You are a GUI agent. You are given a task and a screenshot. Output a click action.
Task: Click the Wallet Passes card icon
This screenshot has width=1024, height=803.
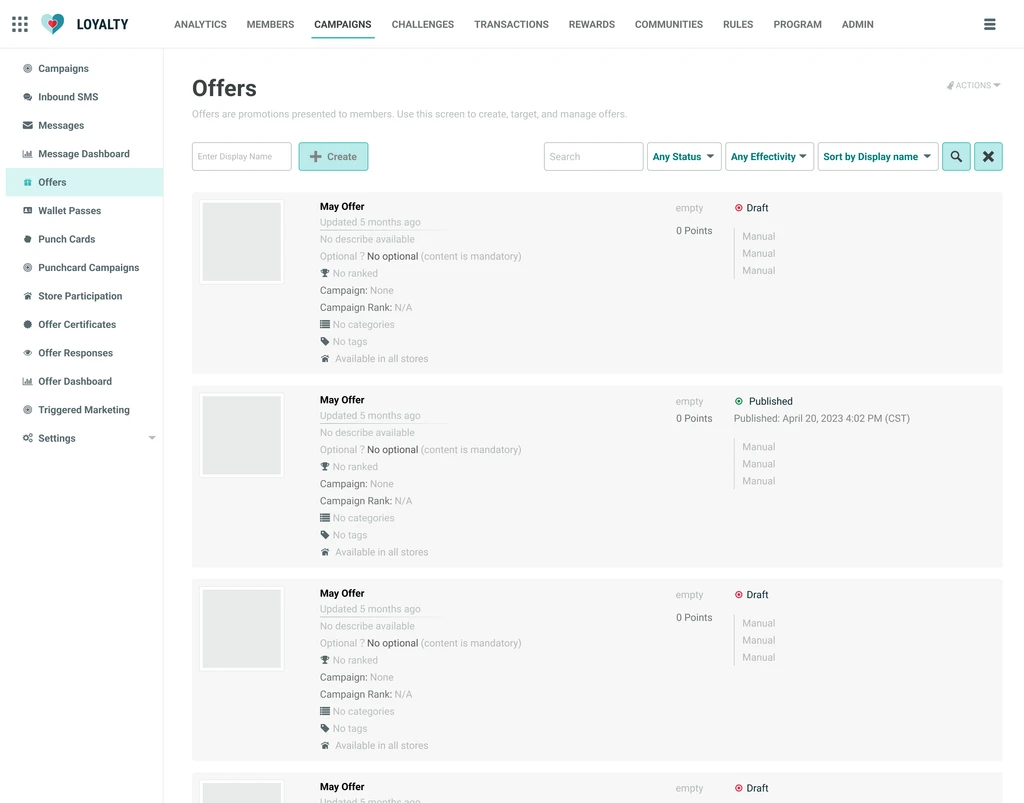(x=27, y=211)
